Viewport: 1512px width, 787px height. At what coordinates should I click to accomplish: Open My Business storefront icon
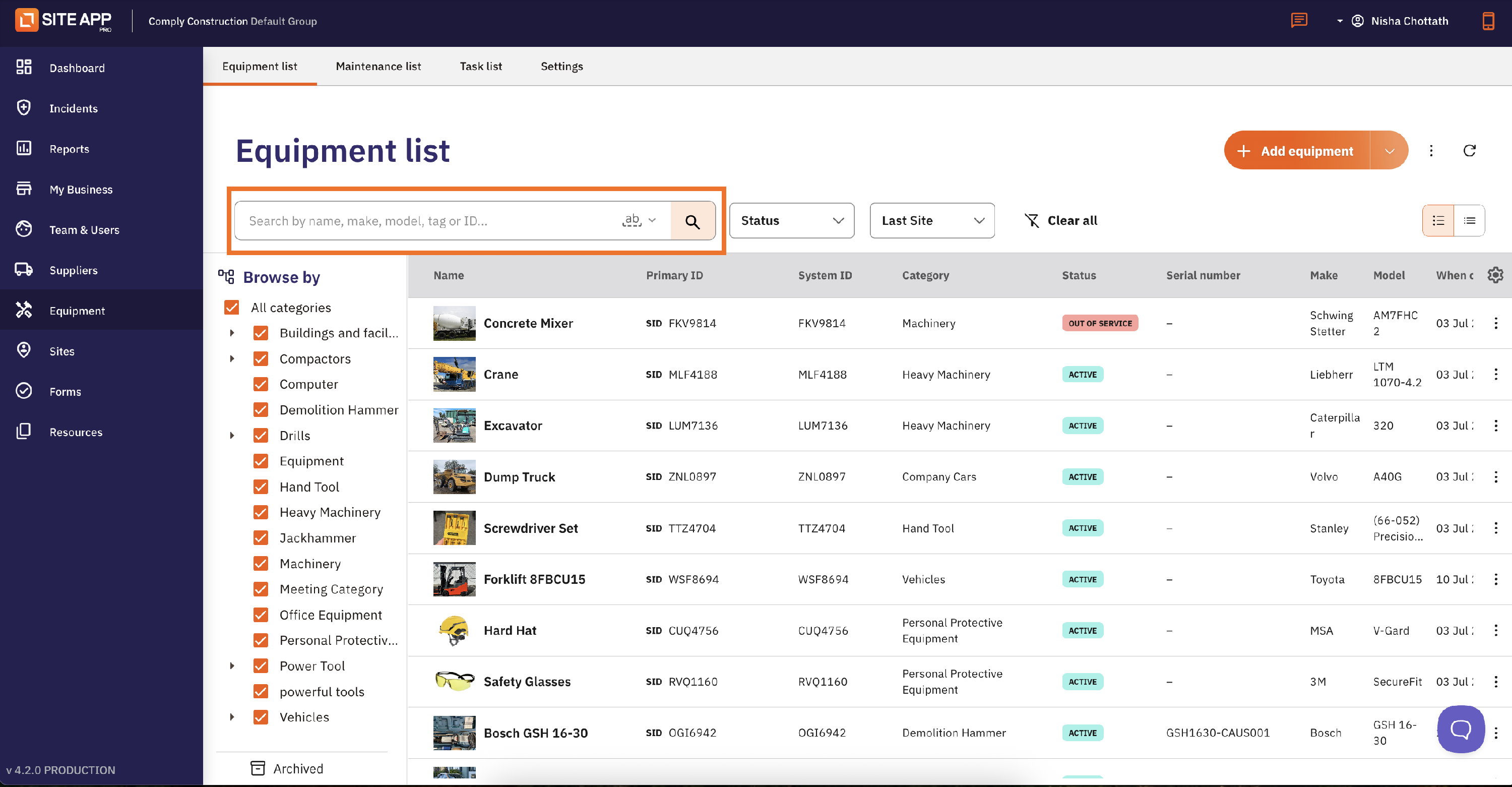(x=24, y=189)
